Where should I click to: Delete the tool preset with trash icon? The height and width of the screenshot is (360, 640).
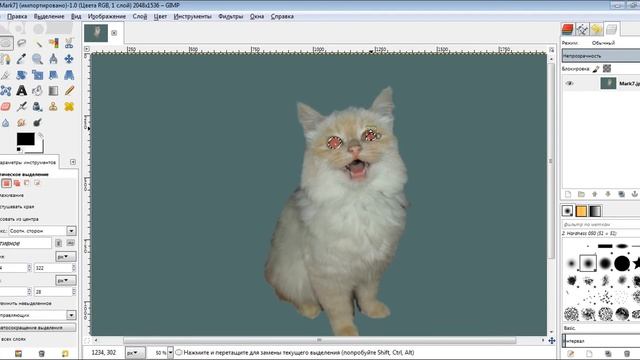pyautogui.click(x=41, y=353)
